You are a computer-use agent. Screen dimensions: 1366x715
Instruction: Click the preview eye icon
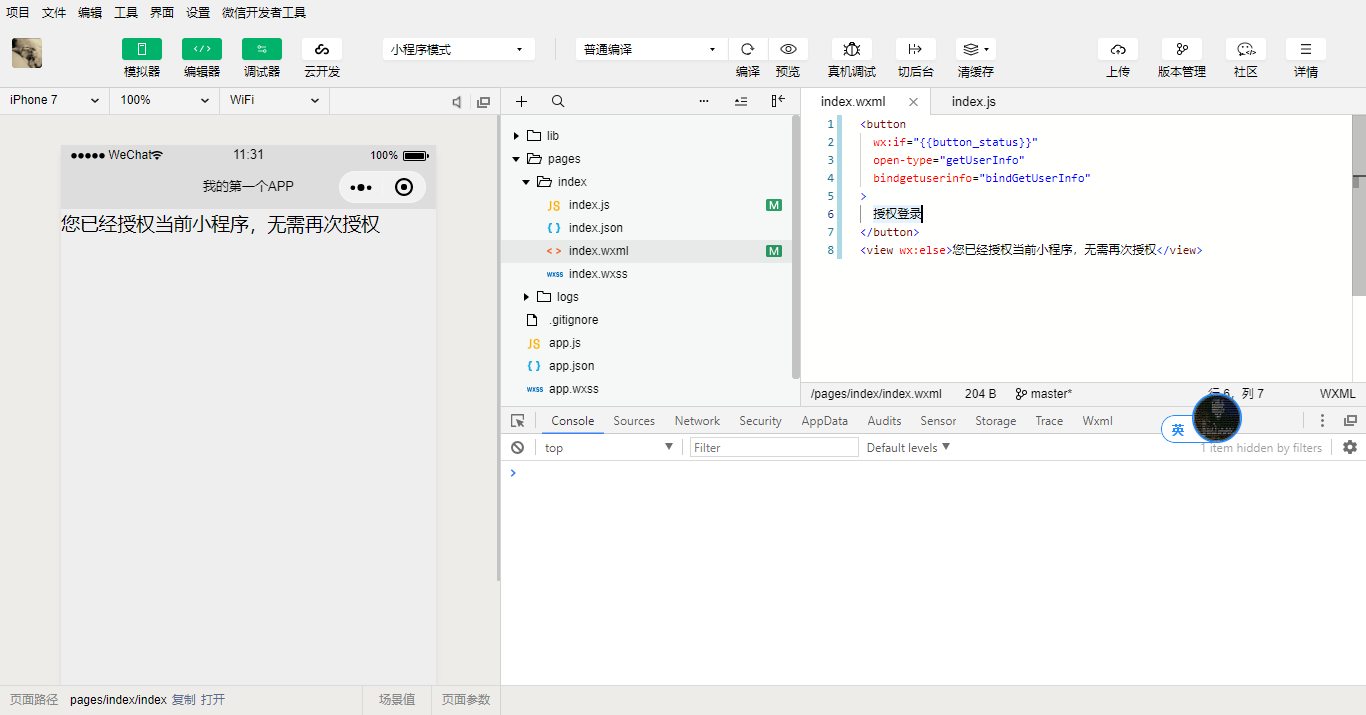click(788, 49)
